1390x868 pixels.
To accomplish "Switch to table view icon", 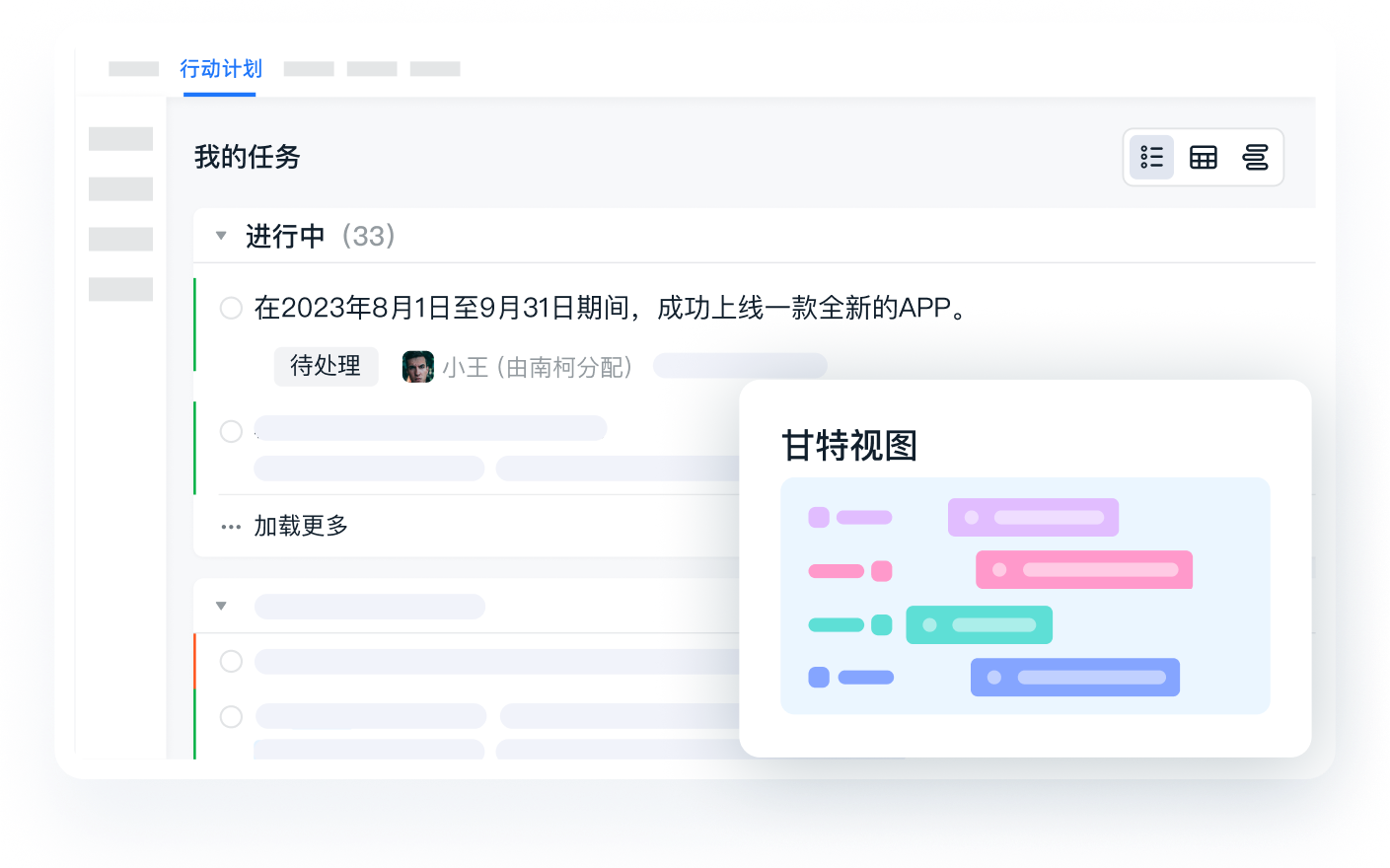I will 1204,158.
